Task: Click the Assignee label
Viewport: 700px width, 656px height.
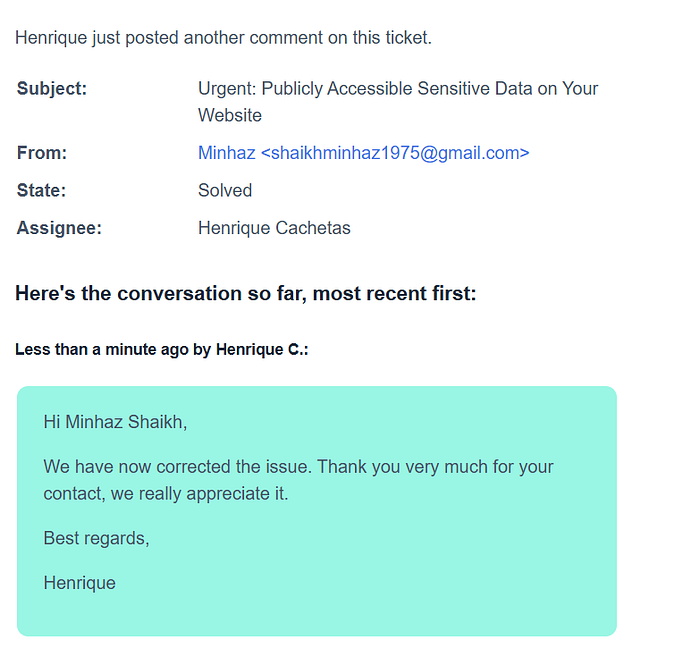Action: pyautogui.click(x=59, y=228)
